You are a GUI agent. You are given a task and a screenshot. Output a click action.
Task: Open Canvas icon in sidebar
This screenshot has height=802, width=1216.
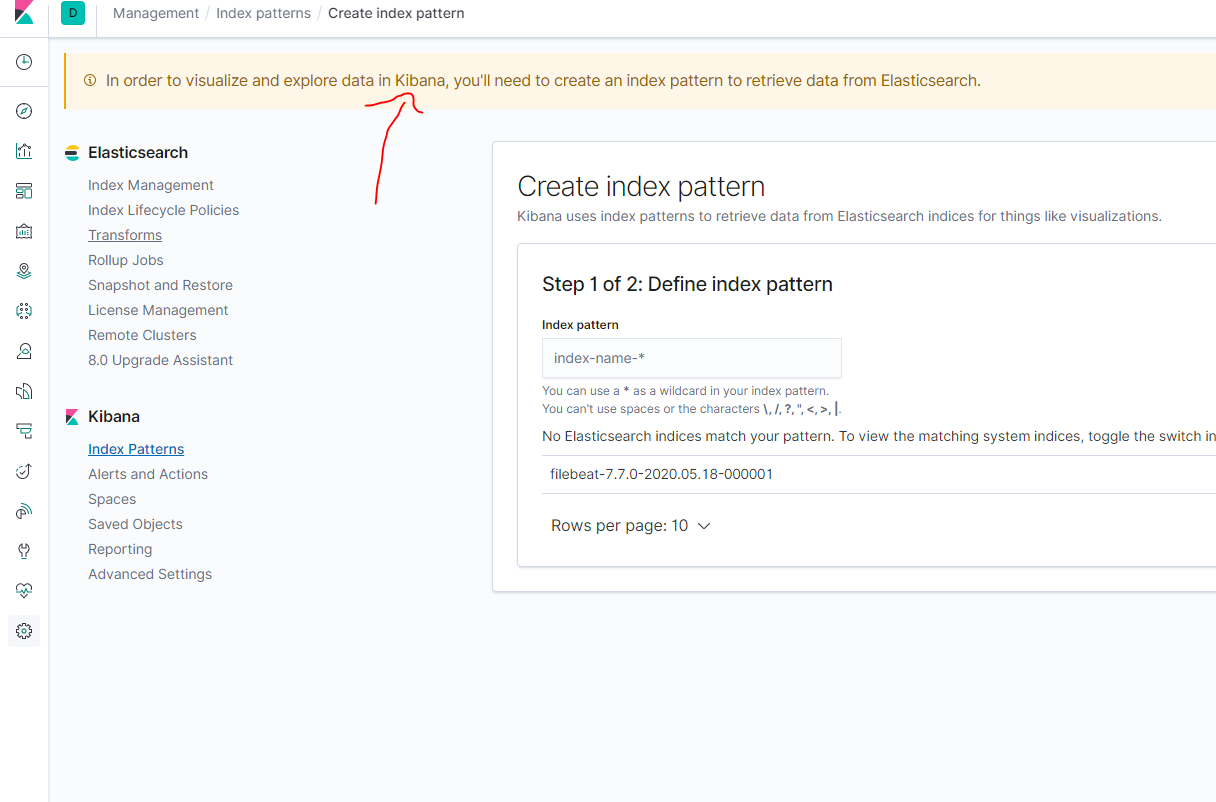coord(24,231)
